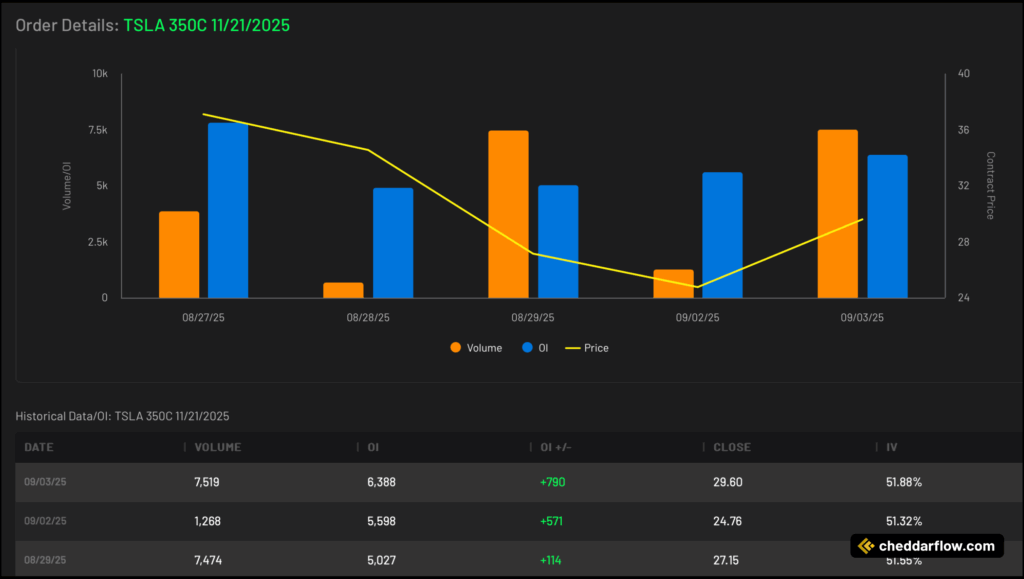The height and width of the screenshot is (579, 1024).
Task: Click the 08/27/25 orange volume bar
Action: 179,255
